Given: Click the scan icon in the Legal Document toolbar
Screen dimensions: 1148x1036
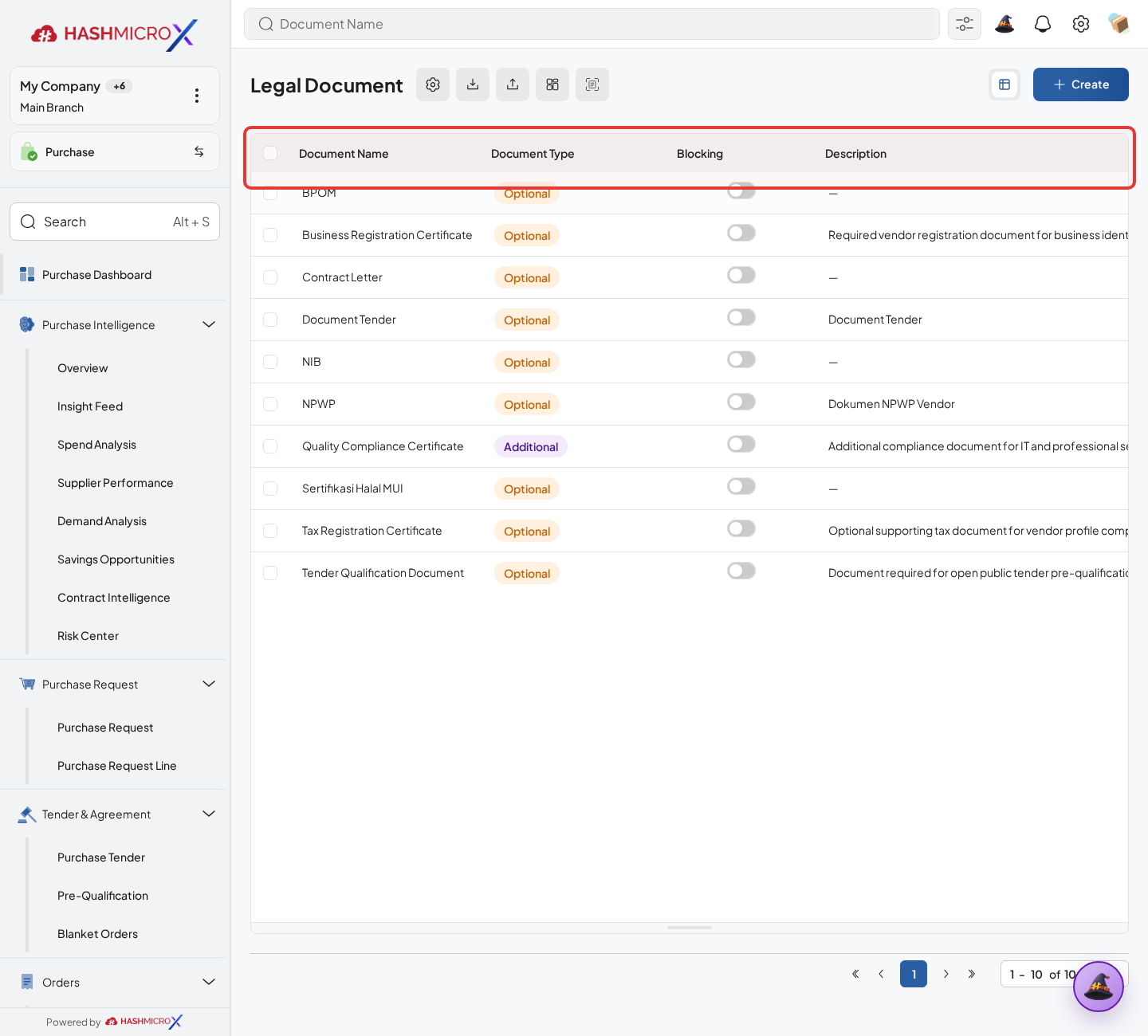Looking at the screenshot, I should pos(592,84).
